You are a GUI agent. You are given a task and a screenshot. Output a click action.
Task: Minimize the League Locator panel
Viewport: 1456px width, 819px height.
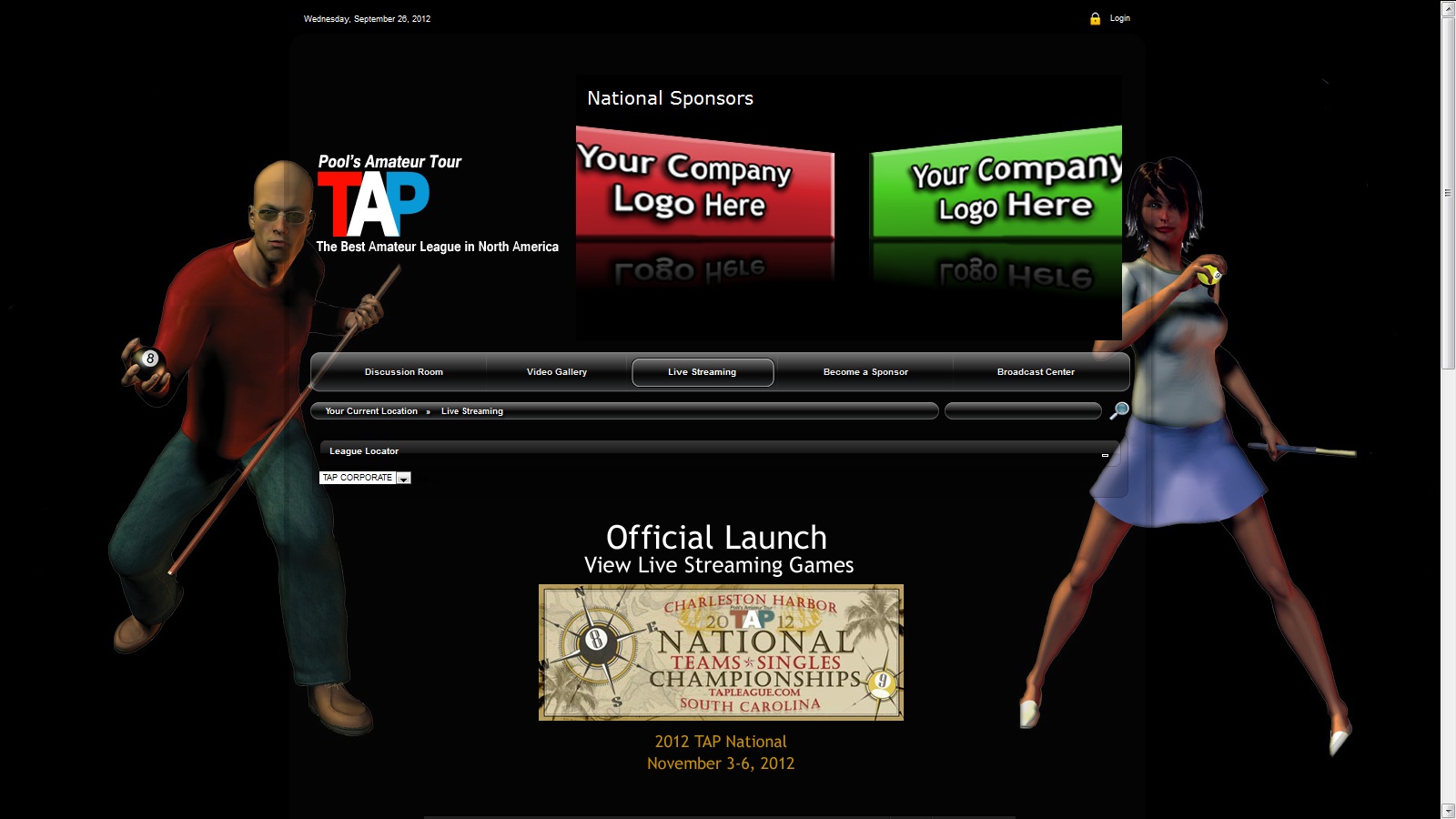click(1105, 455)
